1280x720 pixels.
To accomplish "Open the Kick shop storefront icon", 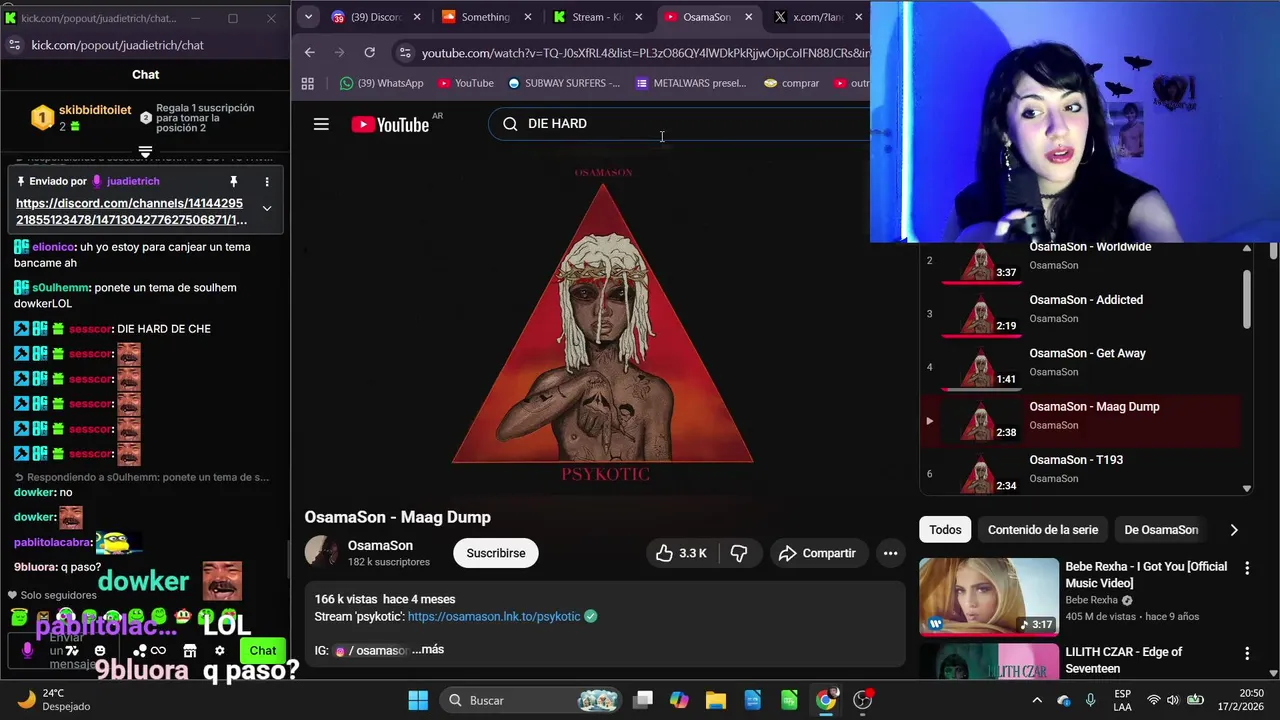I will (x=189, y=650).
